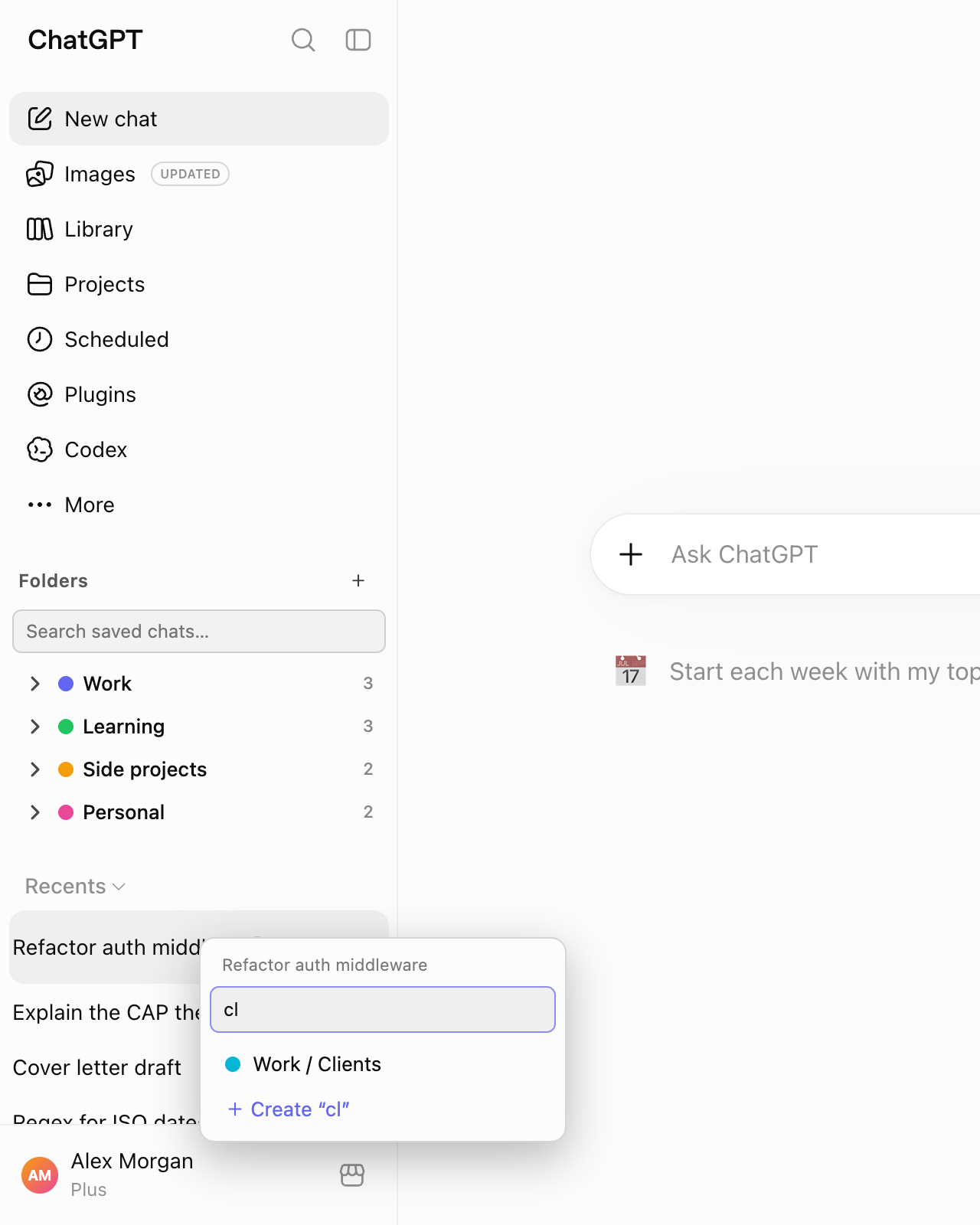Click the Start each week suggestion text
Image resolution: width=980 pixels, height=1225 pixels.
click(x=825, y=671)
